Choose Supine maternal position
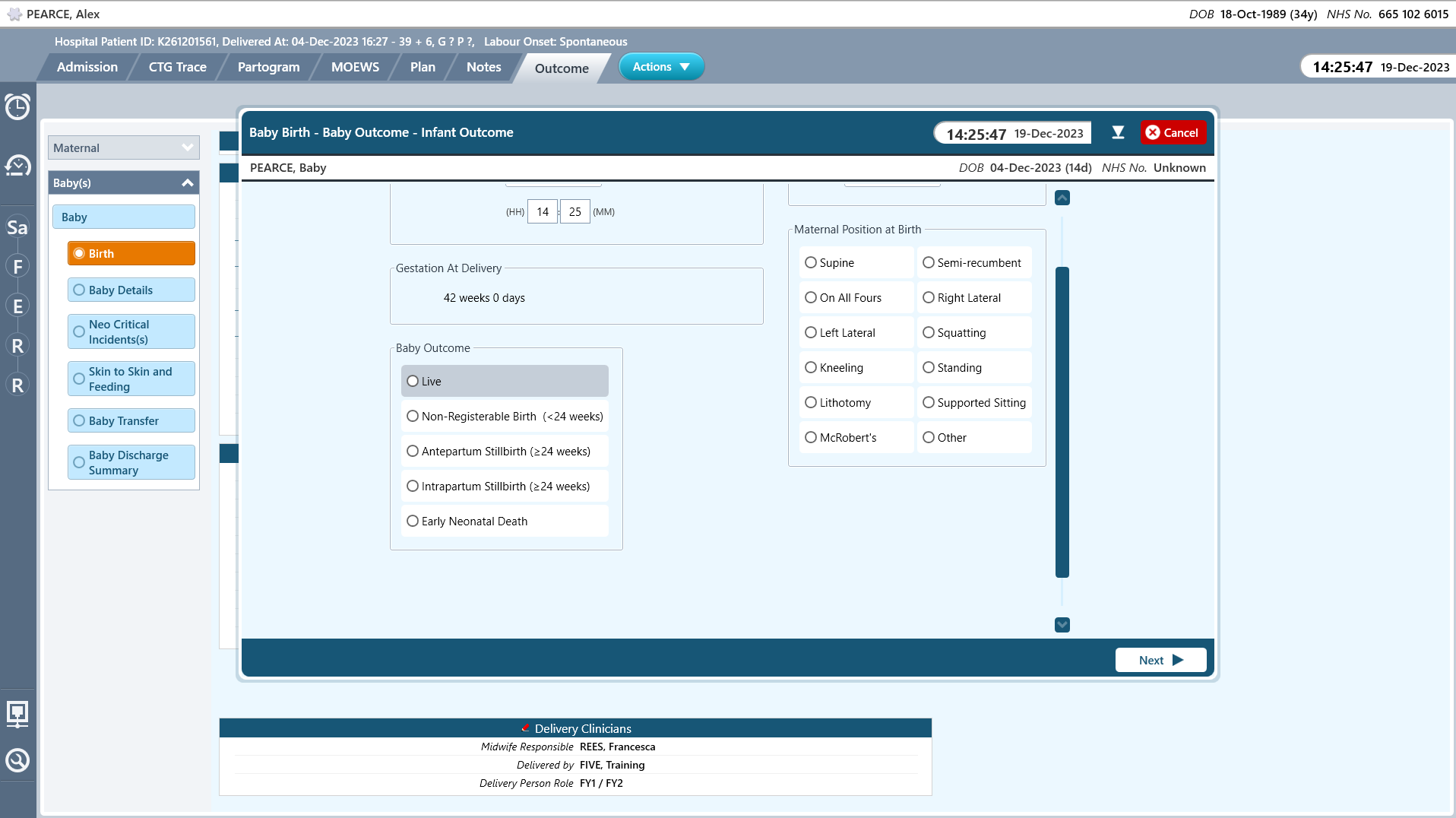Screen dimensions: 1456x818 point(856,262)
